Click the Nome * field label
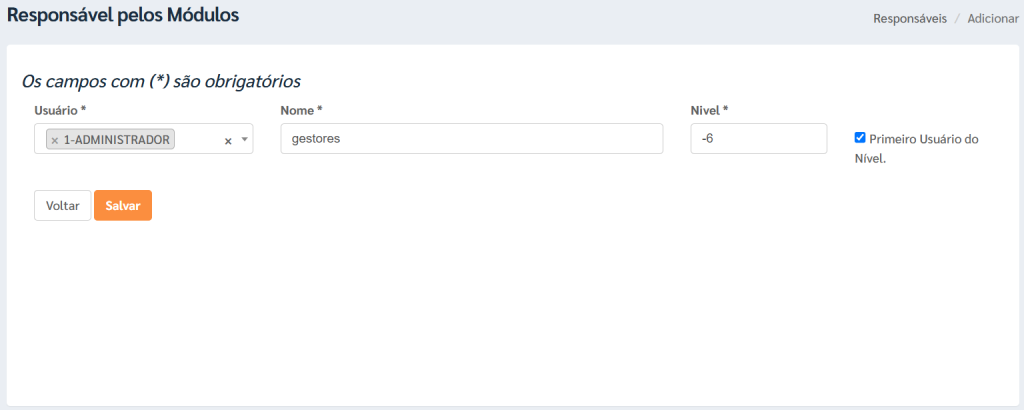 [x=302, y=110]
